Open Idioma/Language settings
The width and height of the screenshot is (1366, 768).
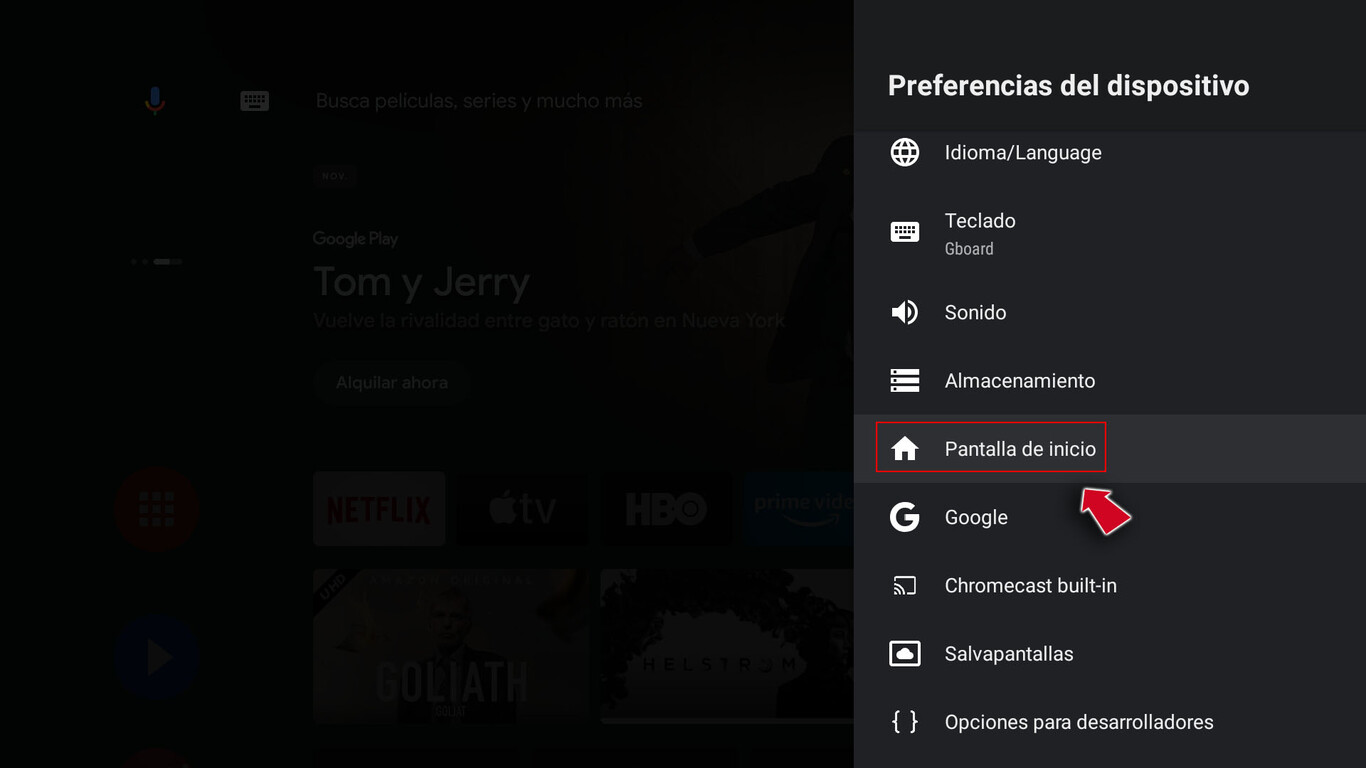pos(1110,152)
